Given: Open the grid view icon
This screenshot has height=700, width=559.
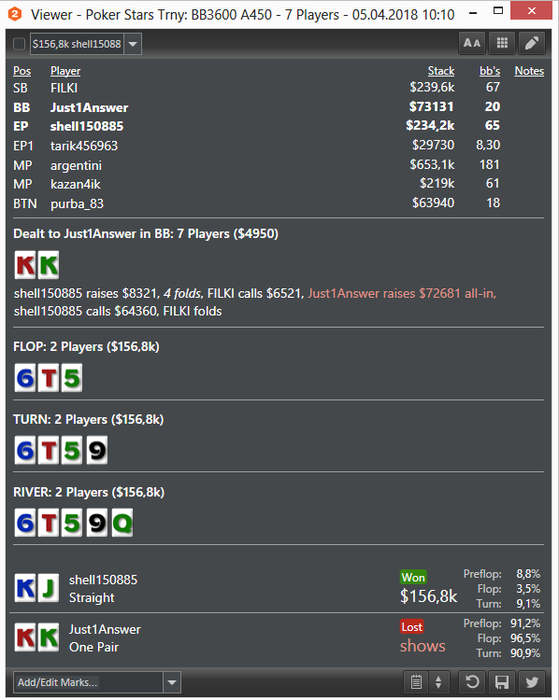Looking at the screenshot, I should coord(502,43).
